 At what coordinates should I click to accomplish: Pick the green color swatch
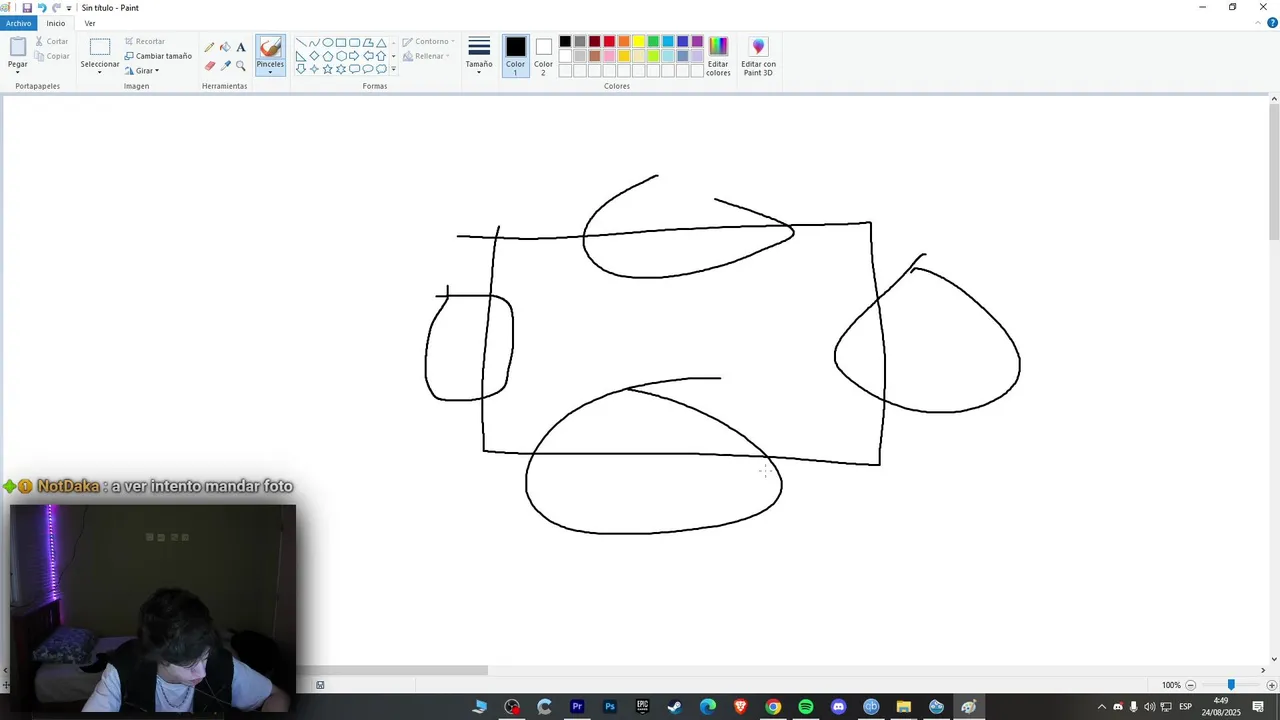point(653,42)
